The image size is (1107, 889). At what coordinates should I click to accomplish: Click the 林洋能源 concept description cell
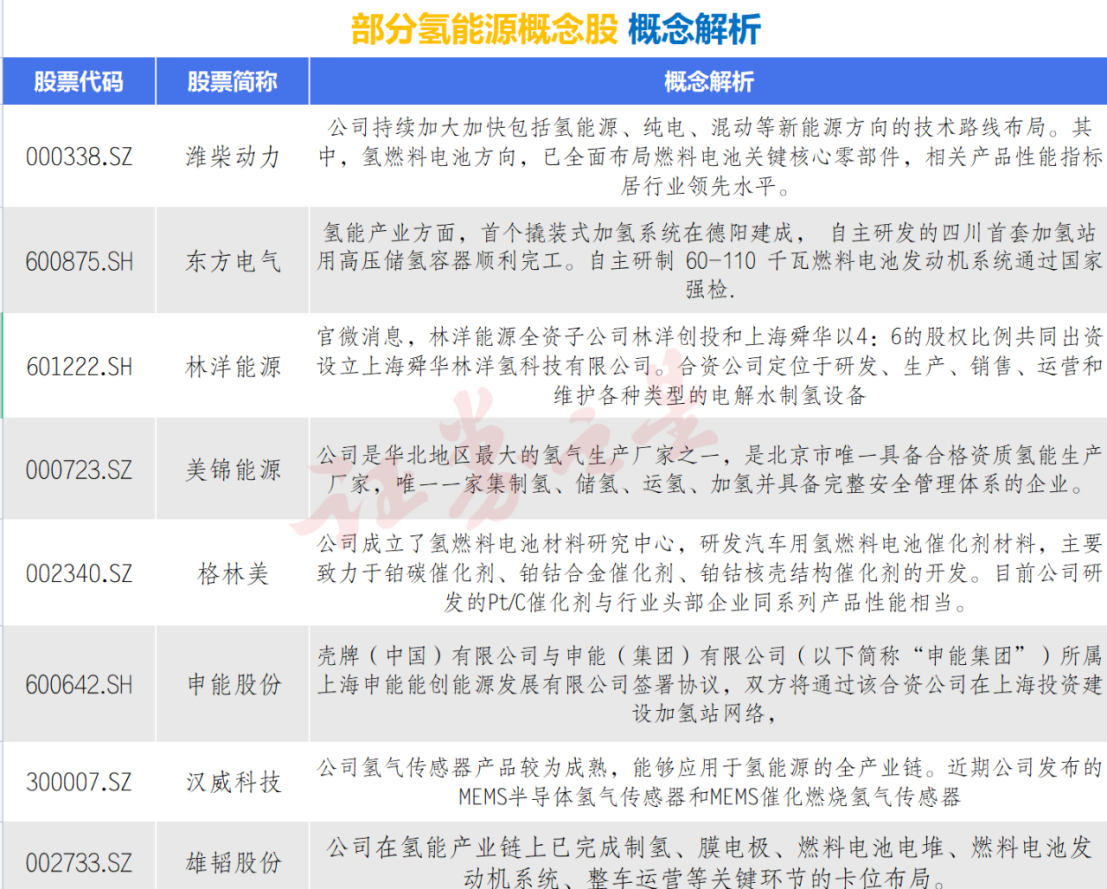coord(708,366)
